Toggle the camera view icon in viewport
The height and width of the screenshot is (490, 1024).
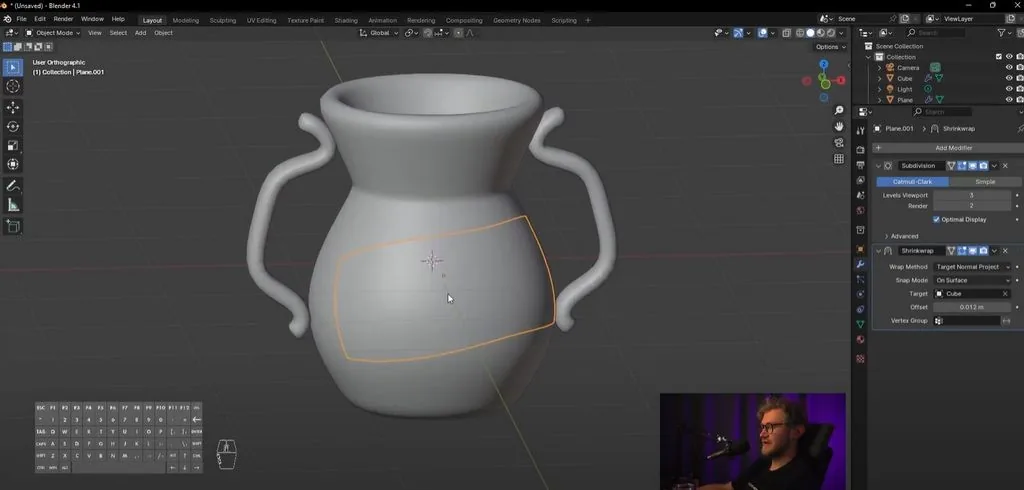click(839, 142)
